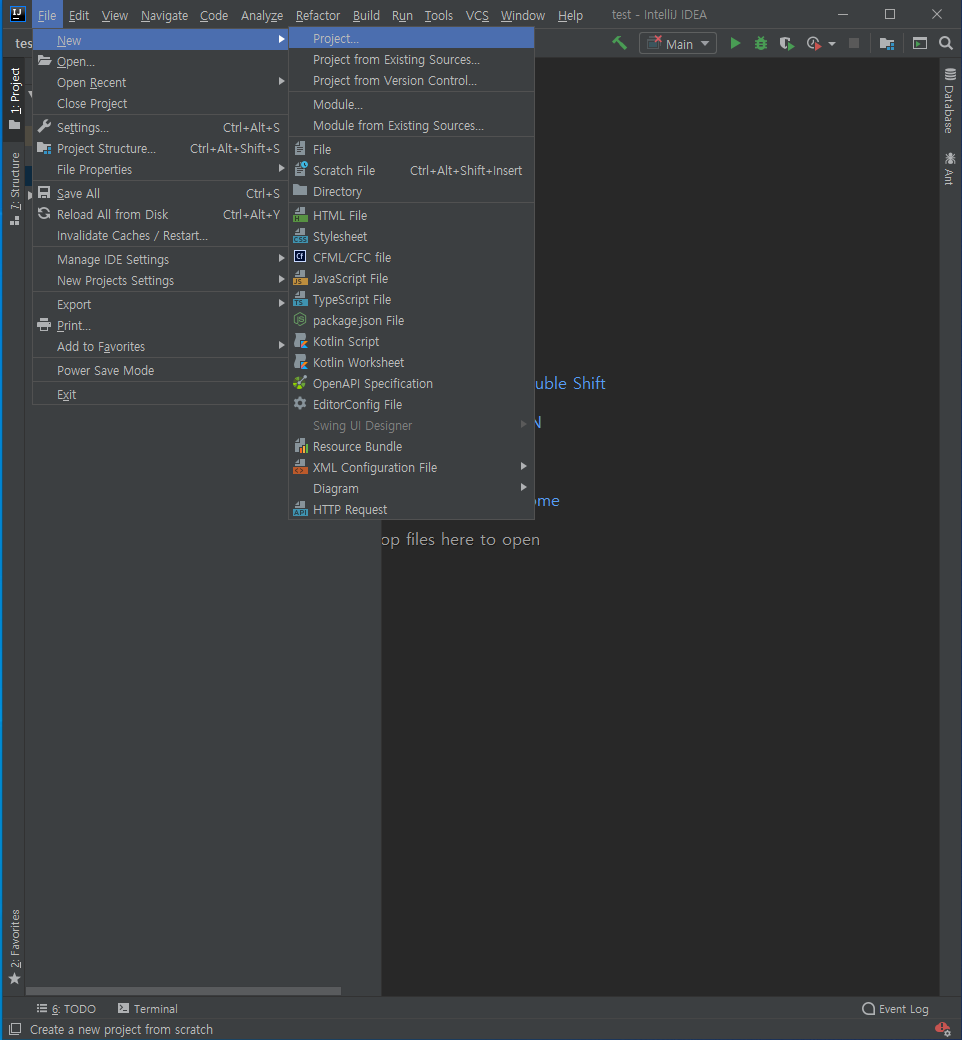
Task: Click the horizontal scrollbar in project panel
Action: point(183,991)
